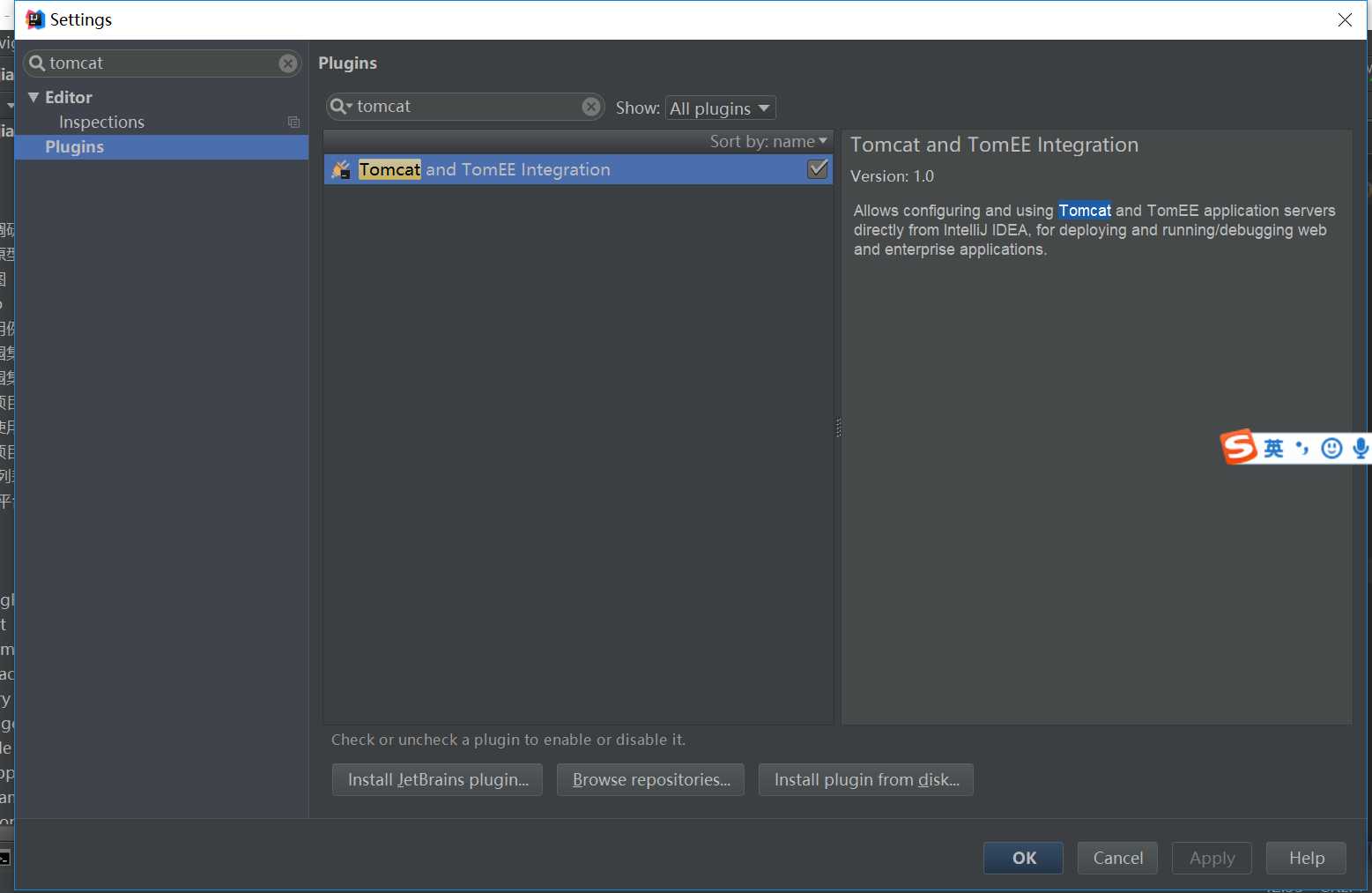The height and width of the screenshot is (893, 1372).
Task: Click the Sogou input method S logo
Action: tap(1239, 447)
